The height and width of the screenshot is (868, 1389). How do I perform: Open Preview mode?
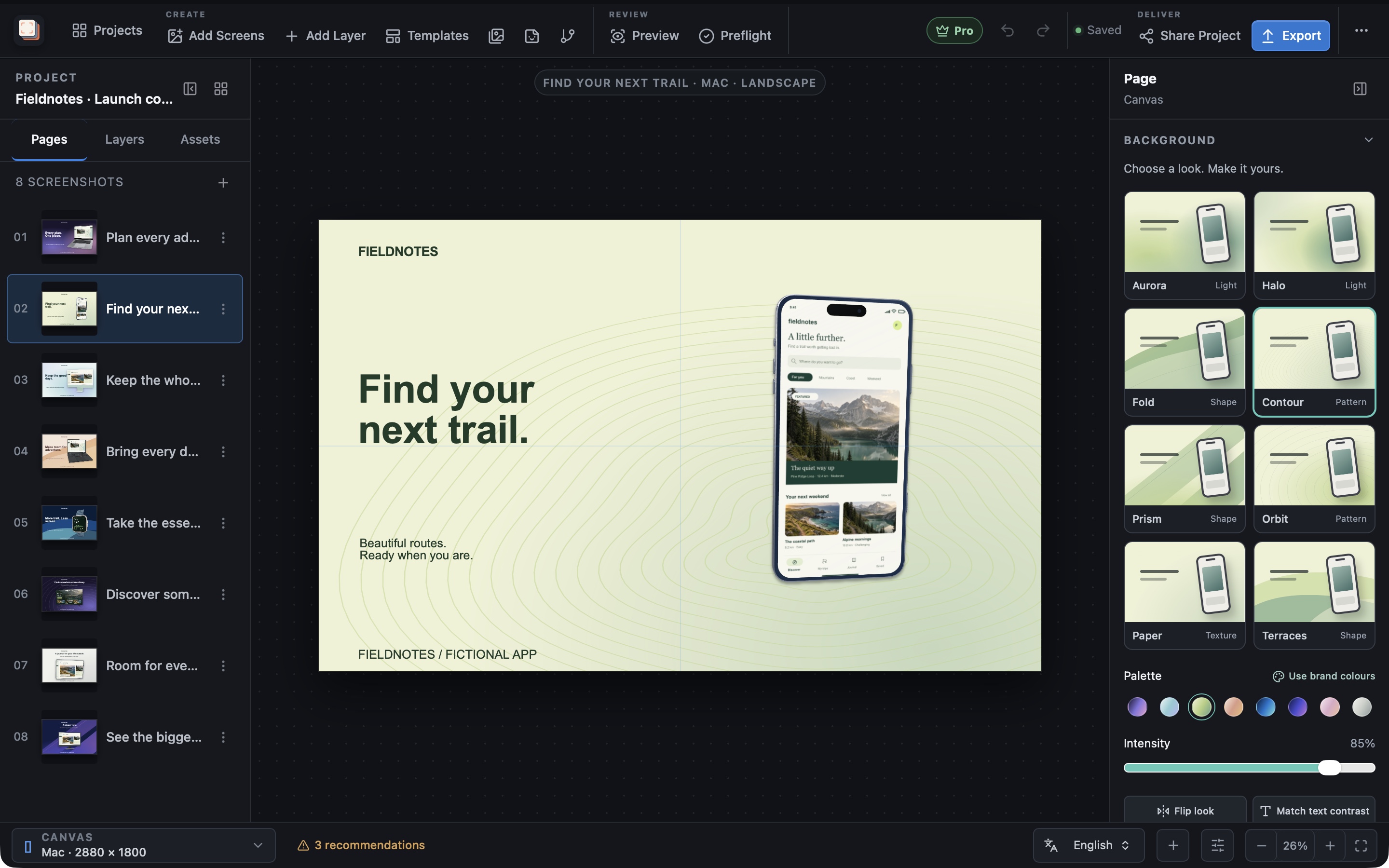pos(644,36)
